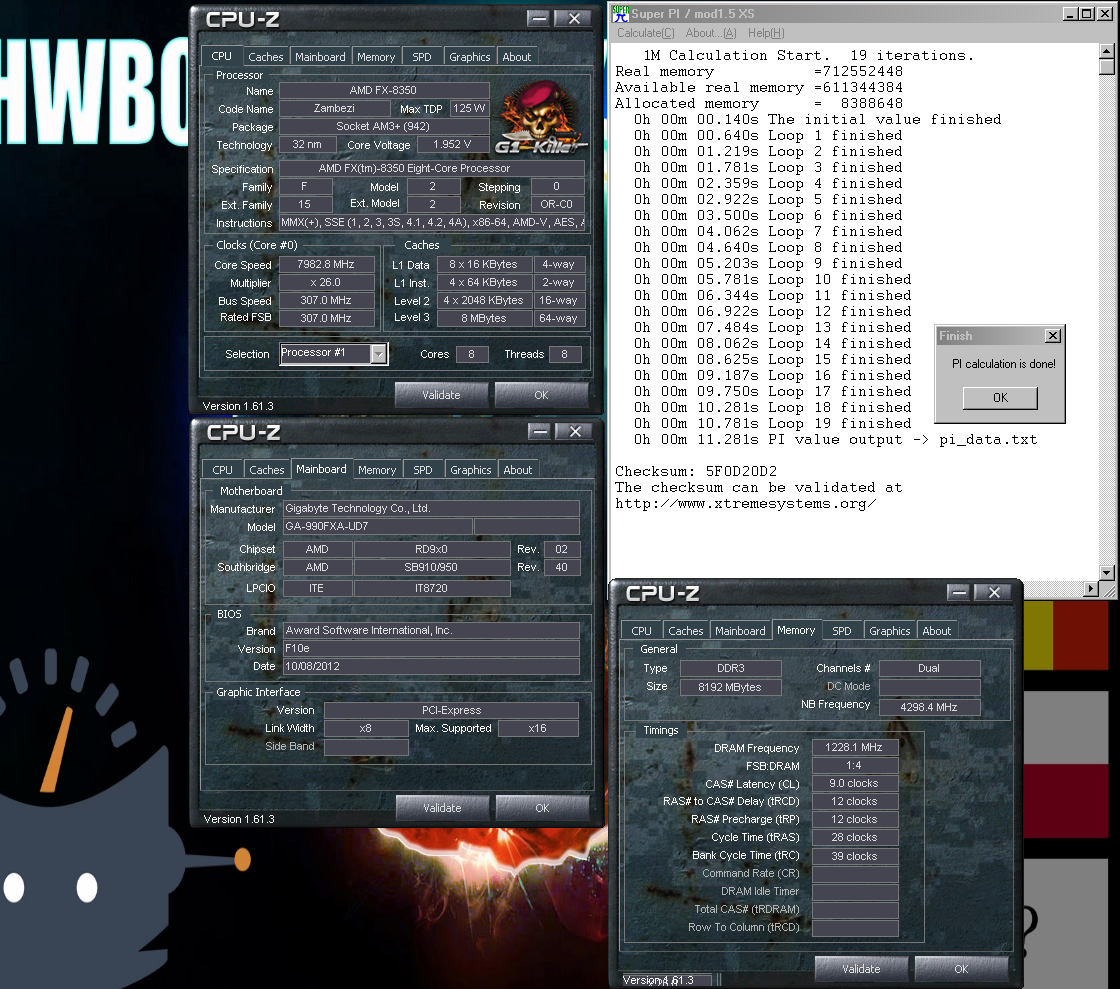Go to CPU tab in the CPU-Z Memory window
This screenshot has width=1120, height=989.
[x=641, y=631]
